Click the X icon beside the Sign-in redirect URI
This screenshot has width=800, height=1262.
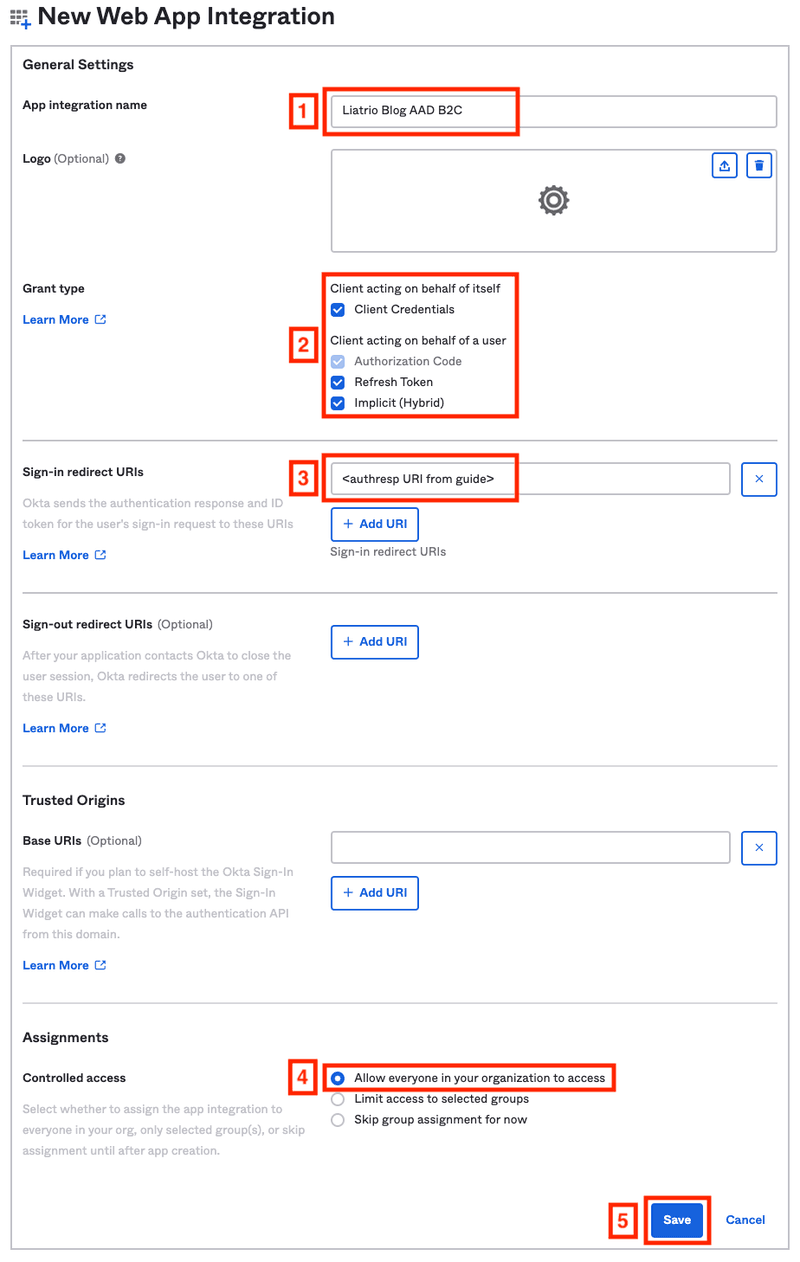click(x=759, y=479)
